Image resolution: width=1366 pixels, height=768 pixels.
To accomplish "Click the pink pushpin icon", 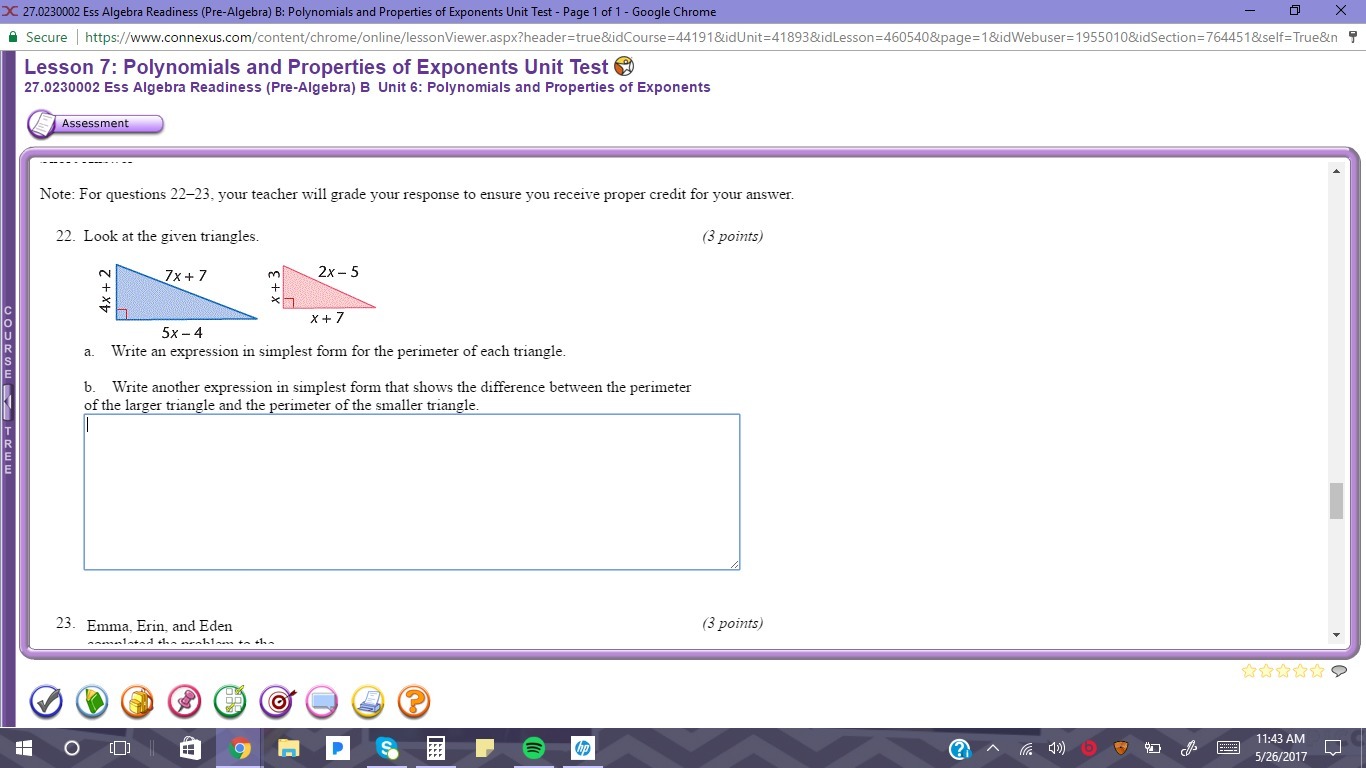I will point(184,702).
